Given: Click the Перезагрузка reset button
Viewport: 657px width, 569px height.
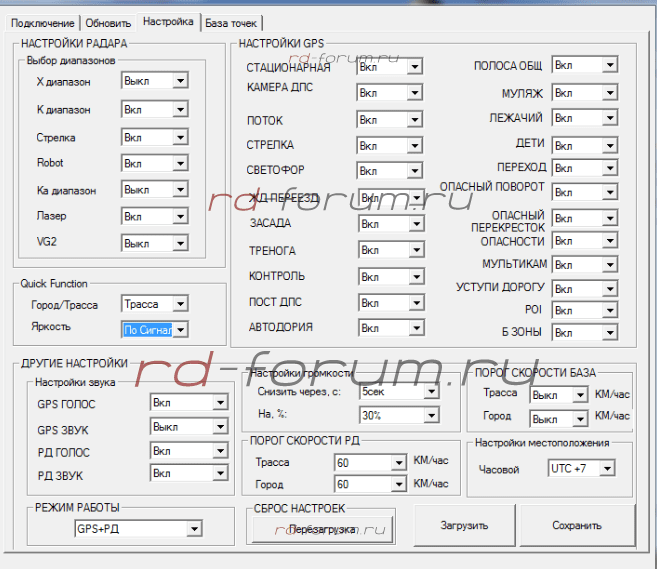Looking at the screenshot, I should [323, 529].
